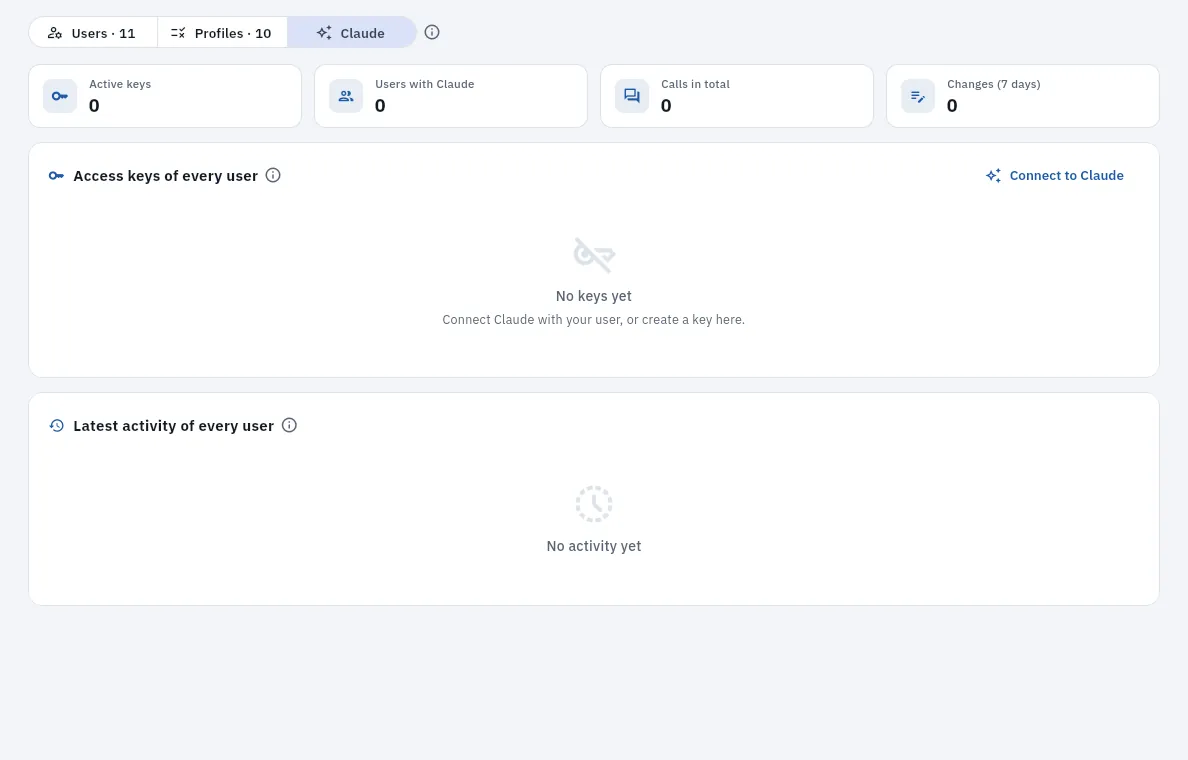Click info icon next to Latest activity heading

click(x=289, y=425)
